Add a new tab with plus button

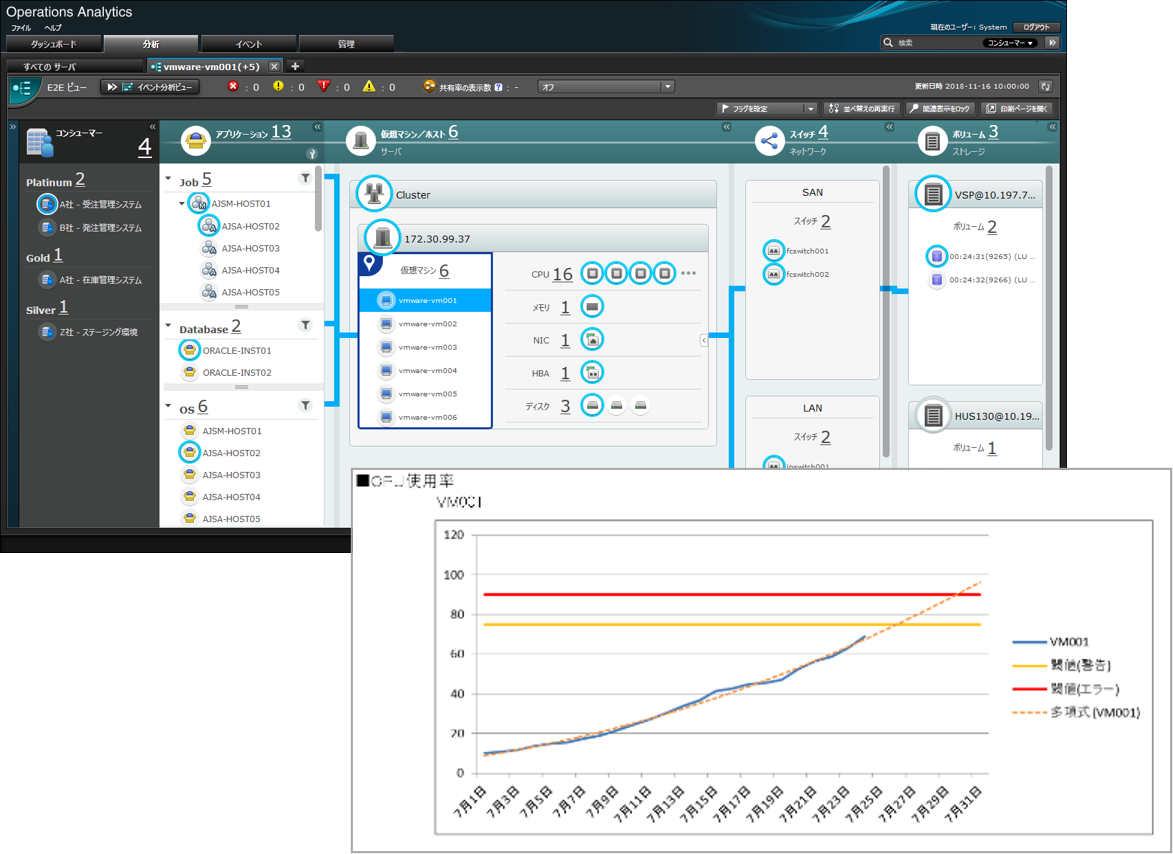coord(295,67)
